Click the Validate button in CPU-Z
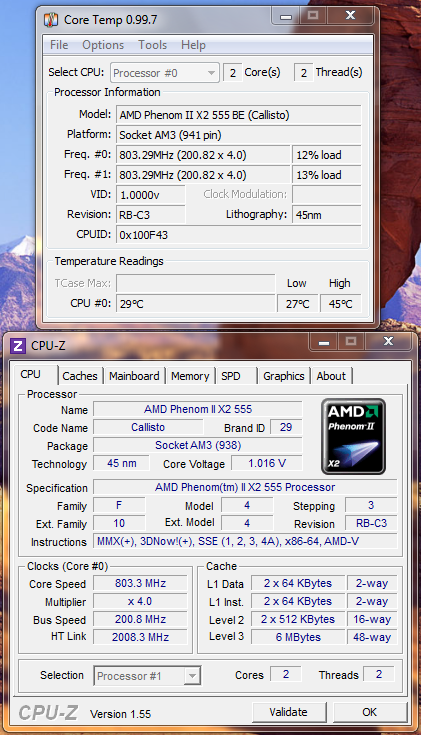The height and width of the screenshot is (735, 421). pyautogui.click(x=288, y=712)
